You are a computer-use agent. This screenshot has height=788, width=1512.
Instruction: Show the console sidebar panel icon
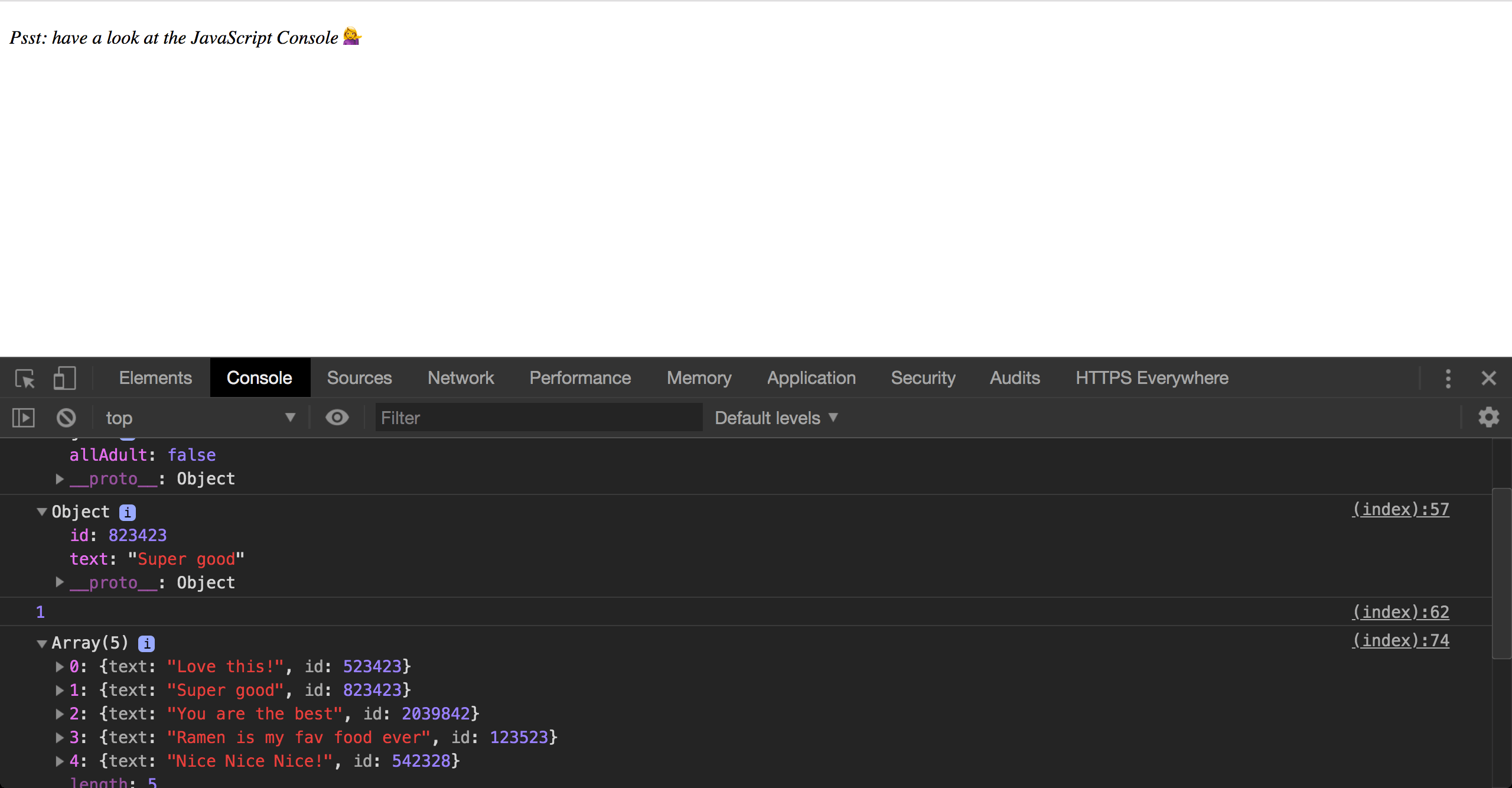tap(24, 418)
